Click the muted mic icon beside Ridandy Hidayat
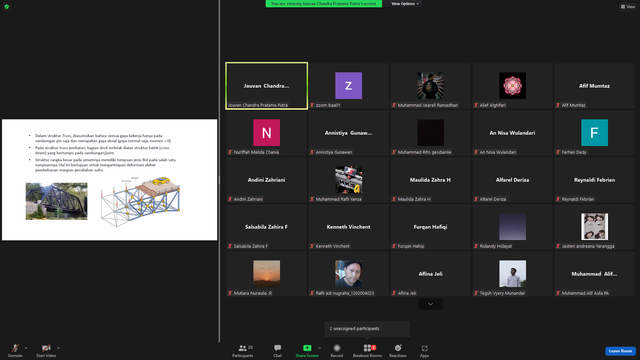 (476, 246)
